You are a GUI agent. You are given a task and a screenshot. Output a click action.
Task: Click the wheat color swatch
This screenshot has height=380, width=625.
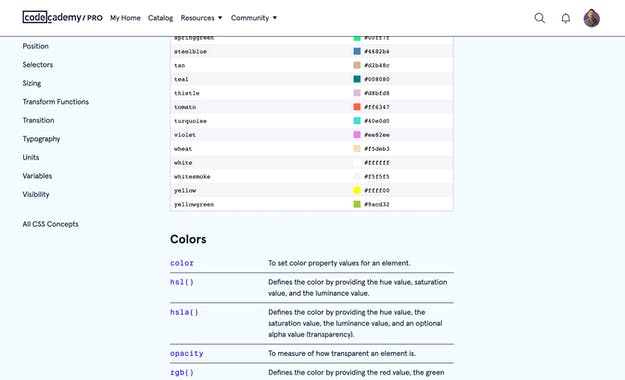point(357,149)
